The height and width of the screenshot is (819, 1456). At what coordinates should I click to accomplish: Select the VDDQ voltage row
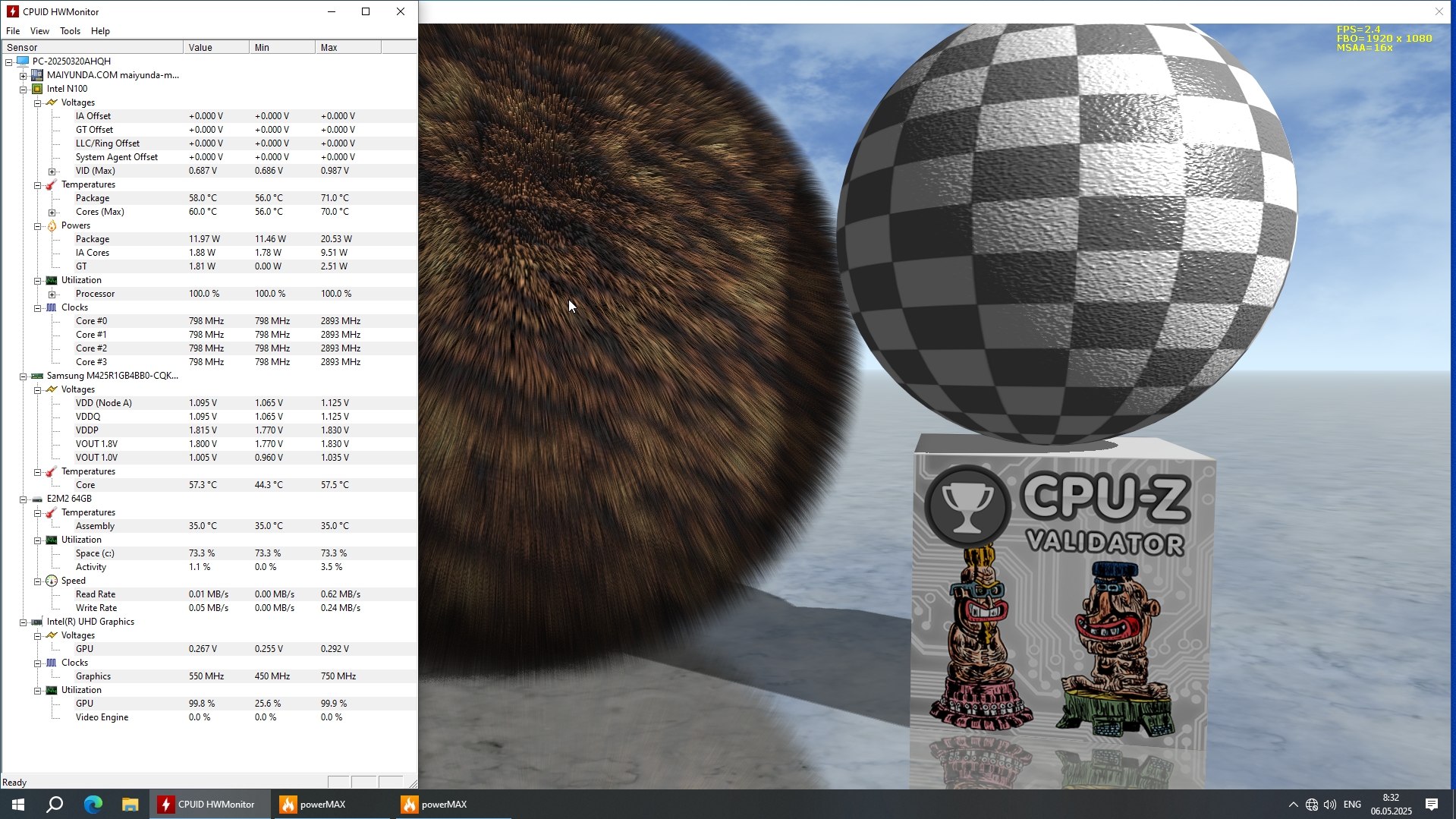click(x=209, y=417)
